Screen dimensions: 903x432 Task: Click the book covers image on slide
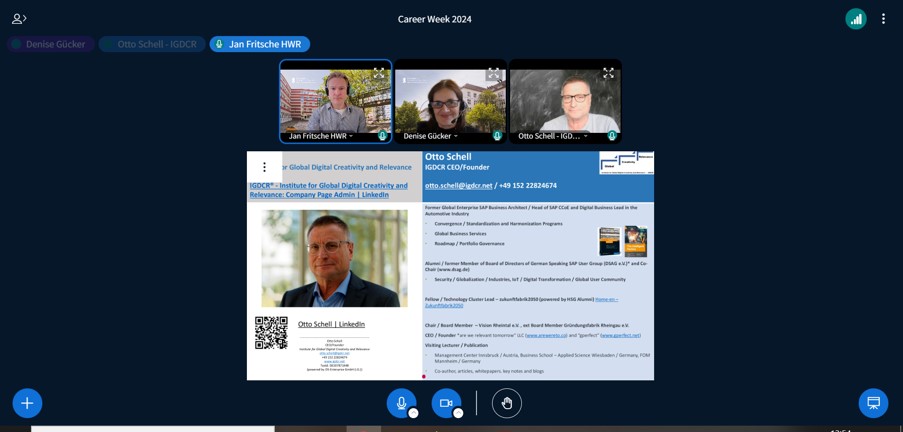[x=623, y=241]
